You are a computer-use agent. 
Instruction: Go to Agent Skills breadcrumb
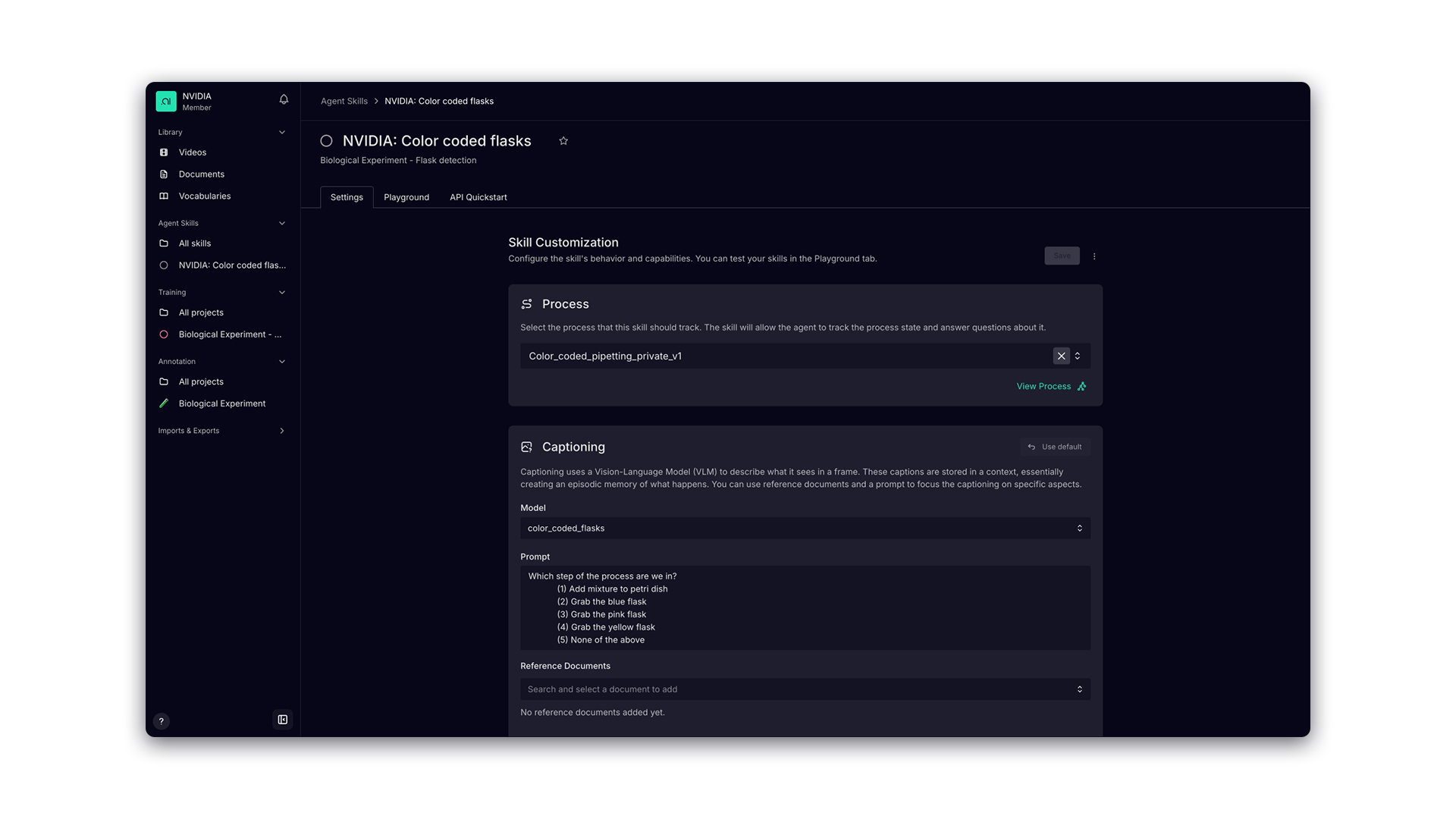(x=344, y=102)
